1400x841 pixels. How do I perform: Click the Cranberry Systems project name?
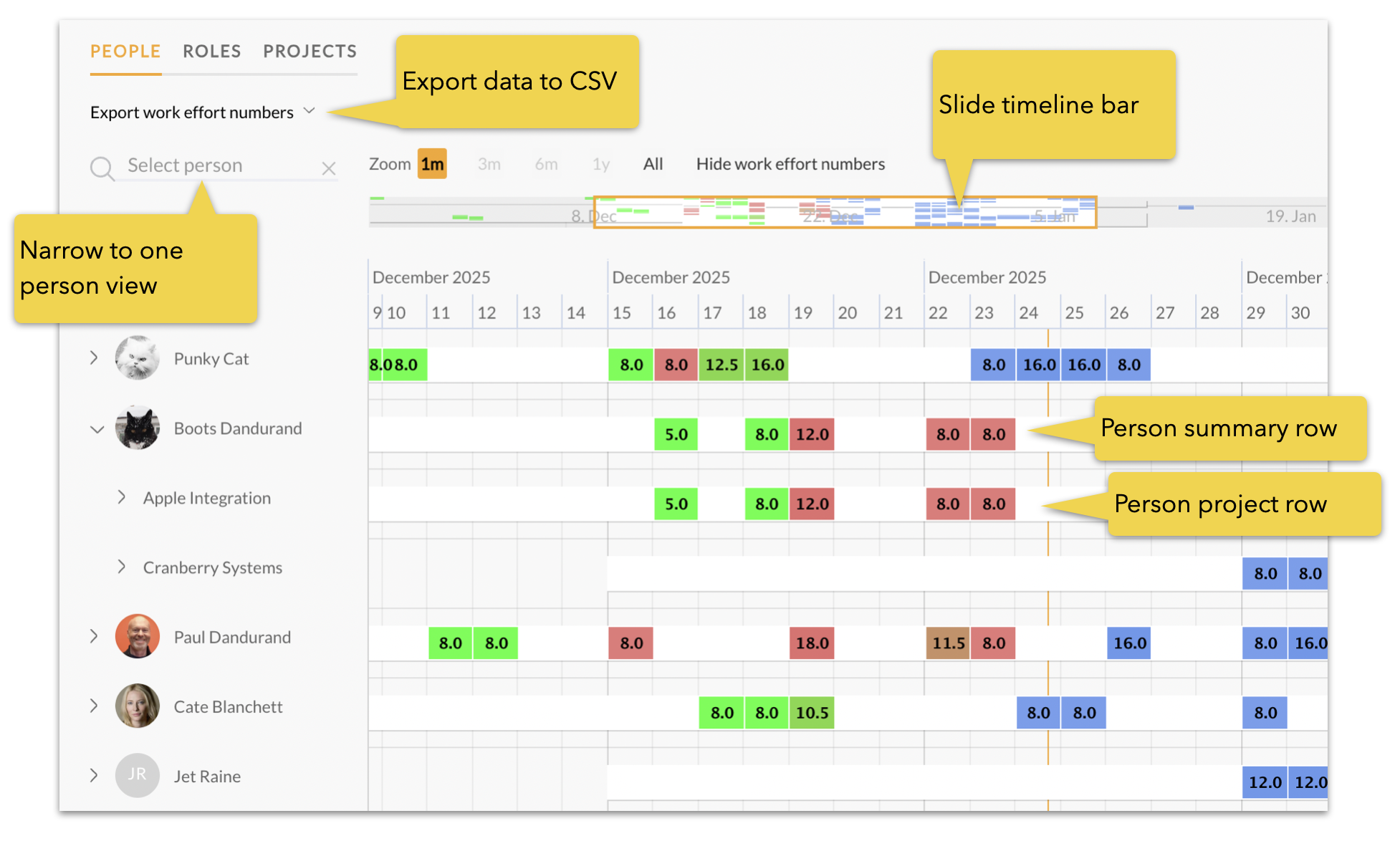pyautogui.click(x=213, y=567)
